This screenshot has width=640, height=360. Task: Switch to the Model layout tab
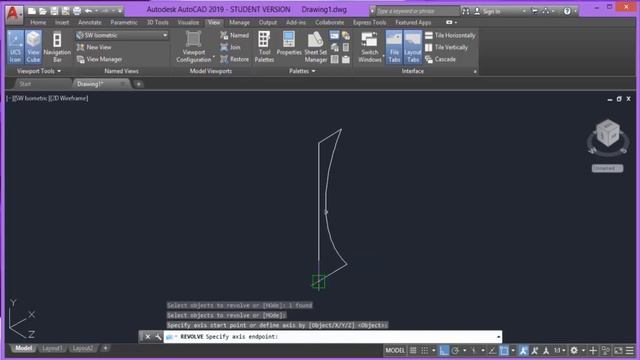click(x=23, y=348)
